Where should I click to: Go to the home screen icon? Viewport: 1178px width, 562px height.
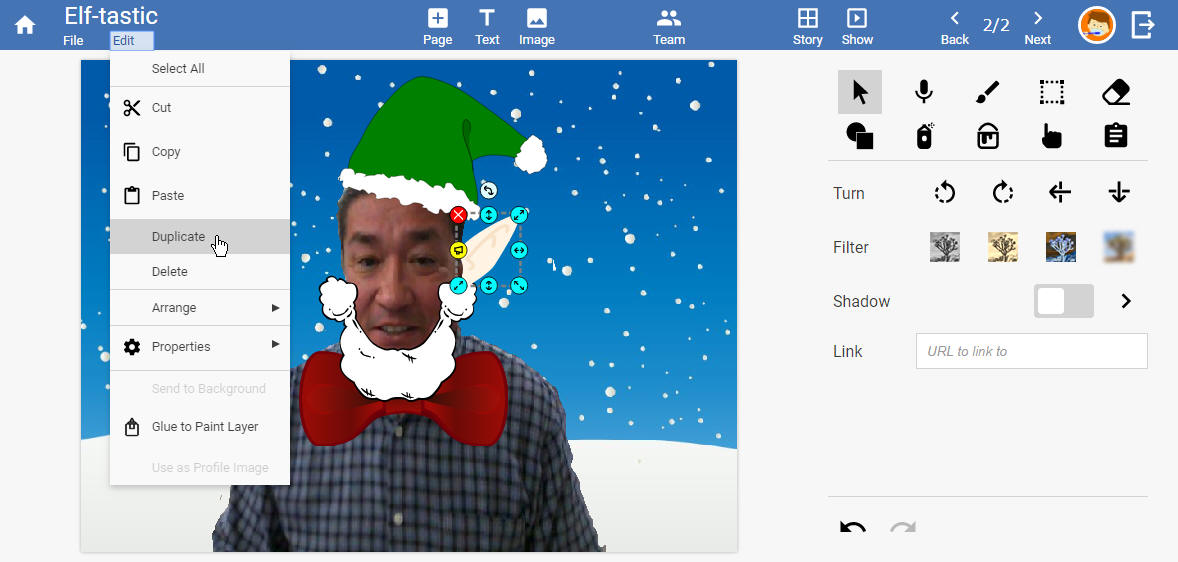pyautogui.click(x=25, y=25)
